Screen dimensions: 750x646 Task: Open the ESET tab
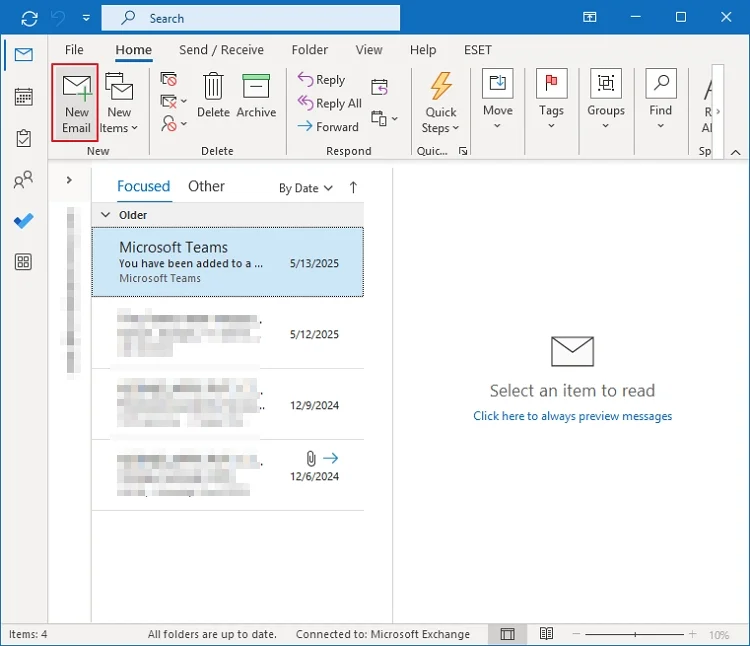coord(477,50)
